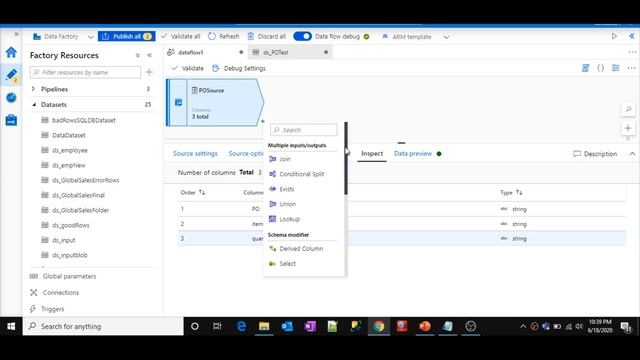Open the dataflow settings sliders icon

pyautogui.click(x=616, y=68)
